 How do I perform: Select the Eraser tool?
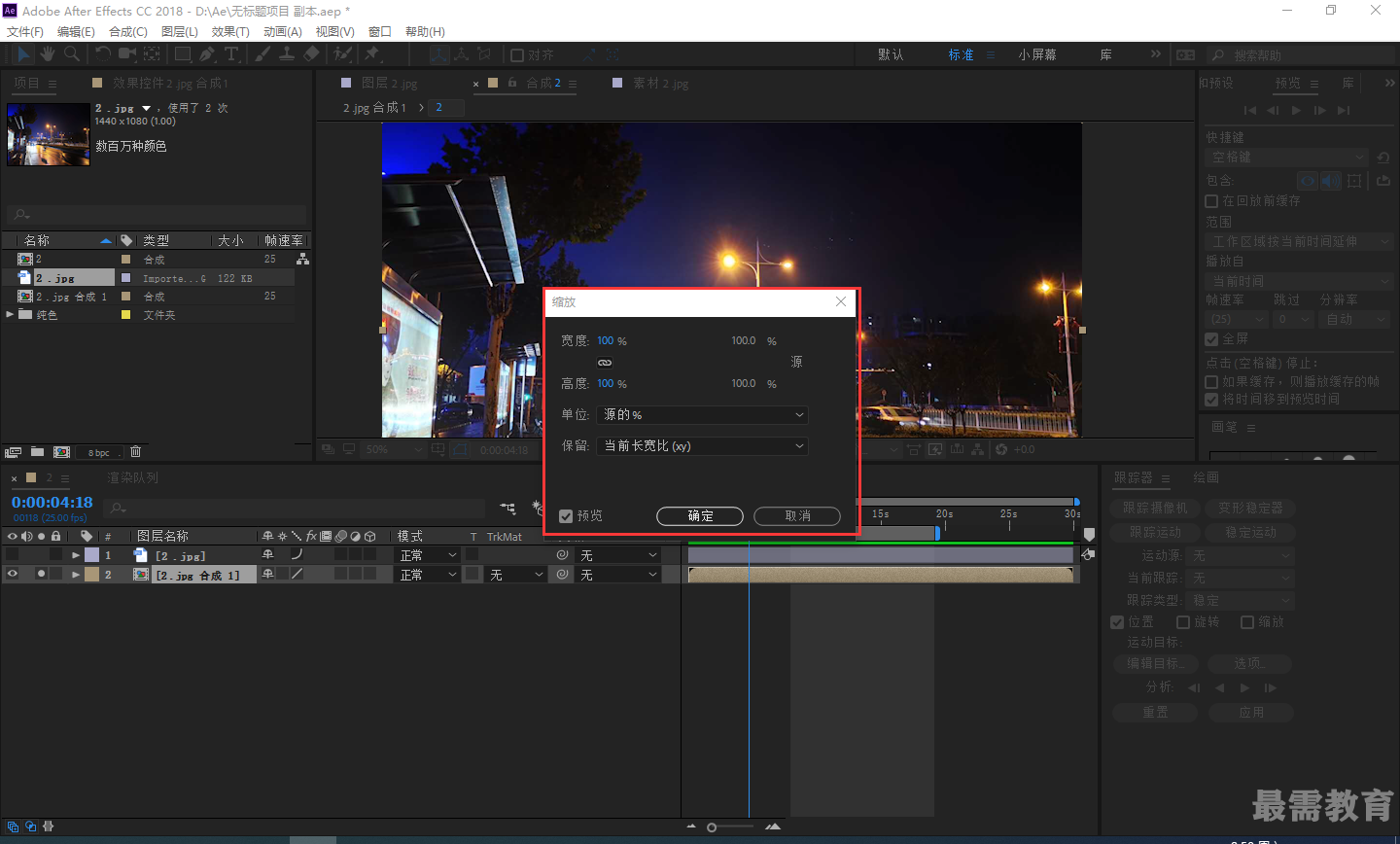pos(311,54)
